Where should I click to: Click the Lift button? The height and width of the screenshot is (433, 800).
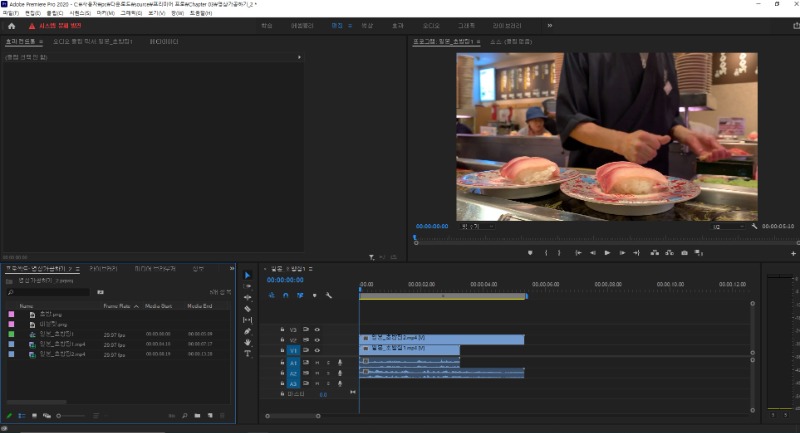[655, 253]
